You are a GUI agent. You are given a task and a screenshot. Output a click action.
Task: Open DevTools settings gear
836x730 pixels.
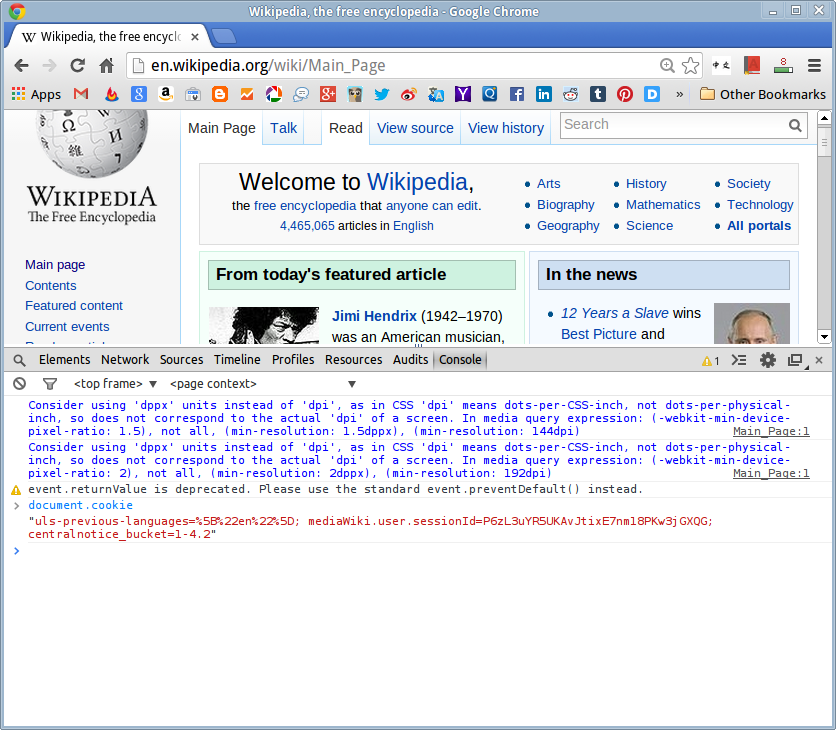[x=768, y=360]
